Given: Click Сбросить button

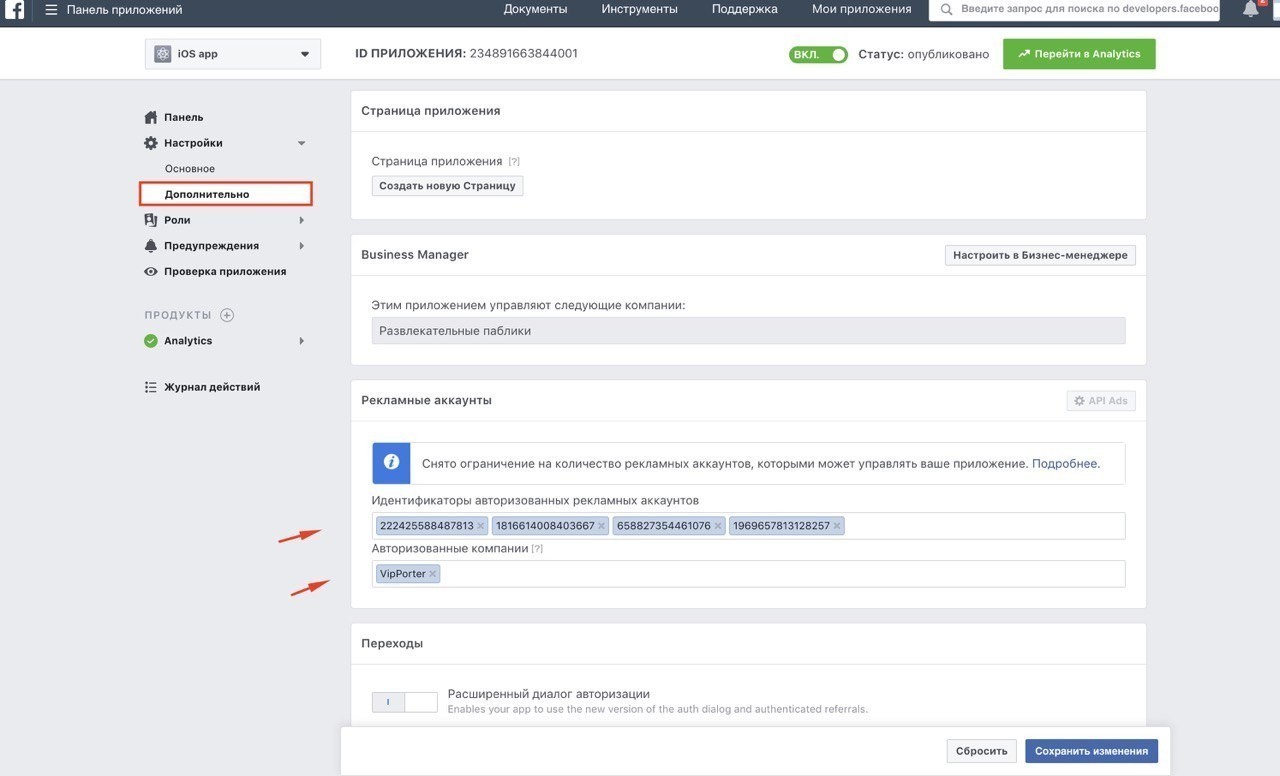Looking at the screenshot, I should tap(981, 751).
